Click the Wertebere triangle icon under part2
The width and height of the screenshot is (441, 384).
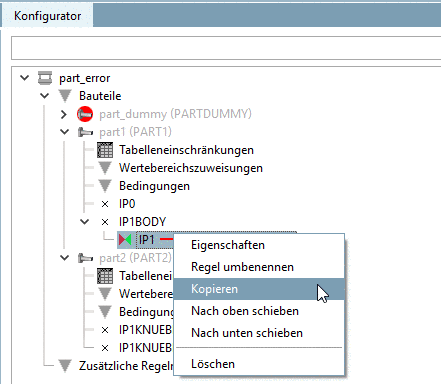[x=105, y=294]
